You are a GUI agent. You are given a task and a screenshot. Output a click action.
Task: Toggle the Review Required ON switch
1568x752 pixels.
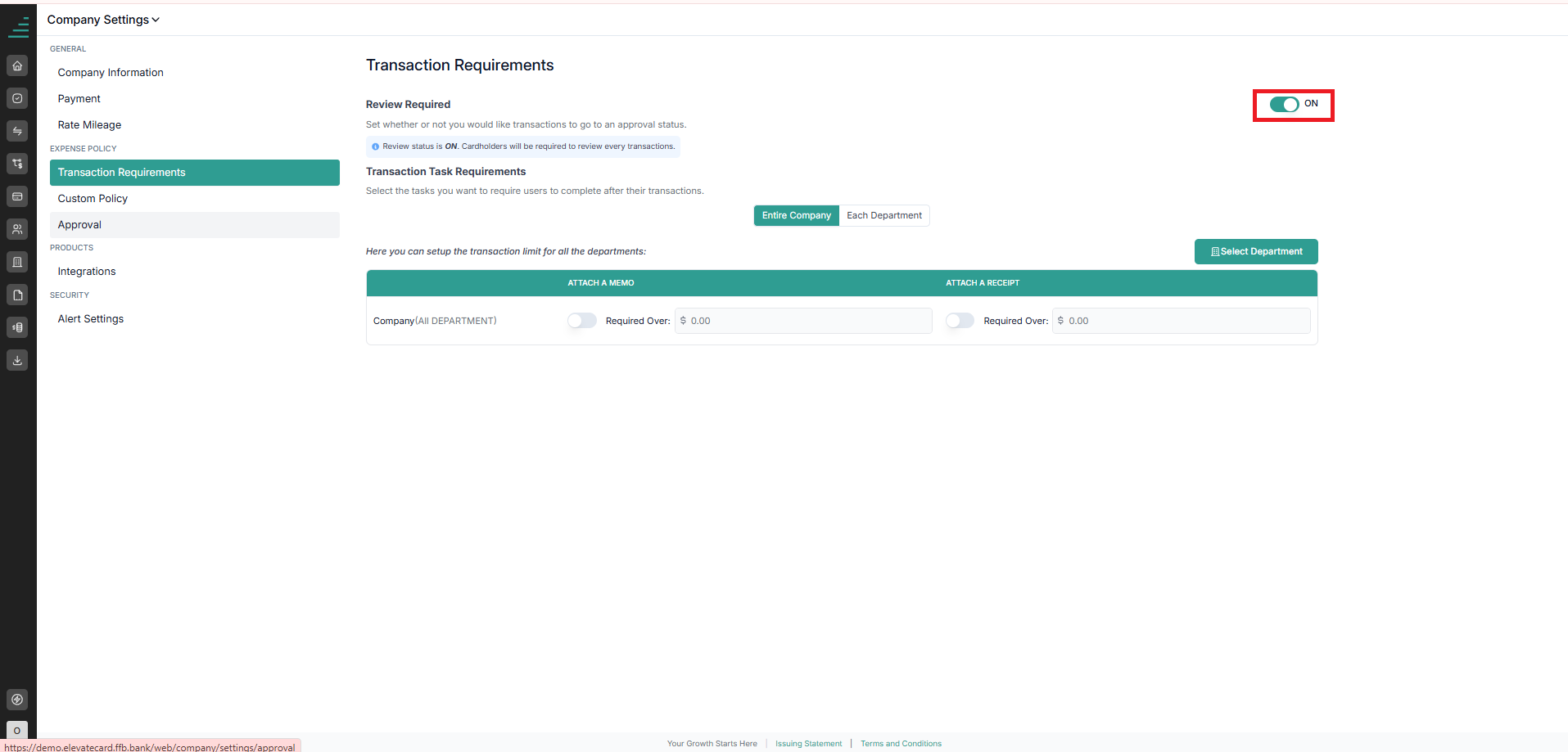[1284, 104]
